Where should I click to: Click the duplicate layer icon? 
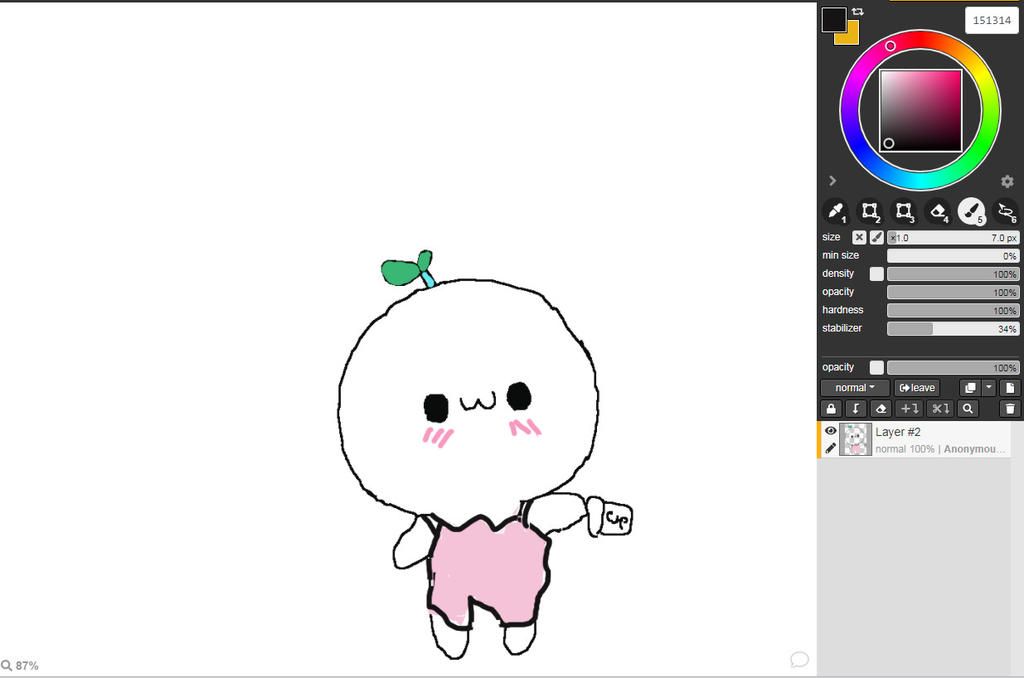click(x=970, y=388)
